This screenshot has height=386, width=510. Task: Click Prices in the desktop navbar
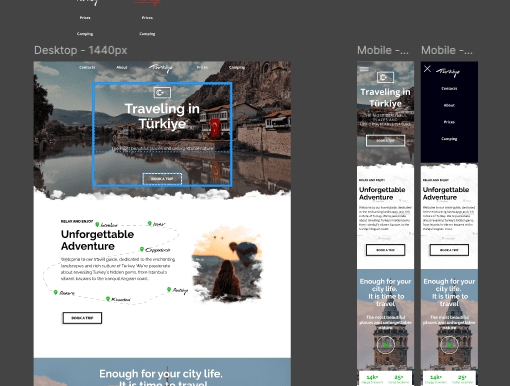202,67
